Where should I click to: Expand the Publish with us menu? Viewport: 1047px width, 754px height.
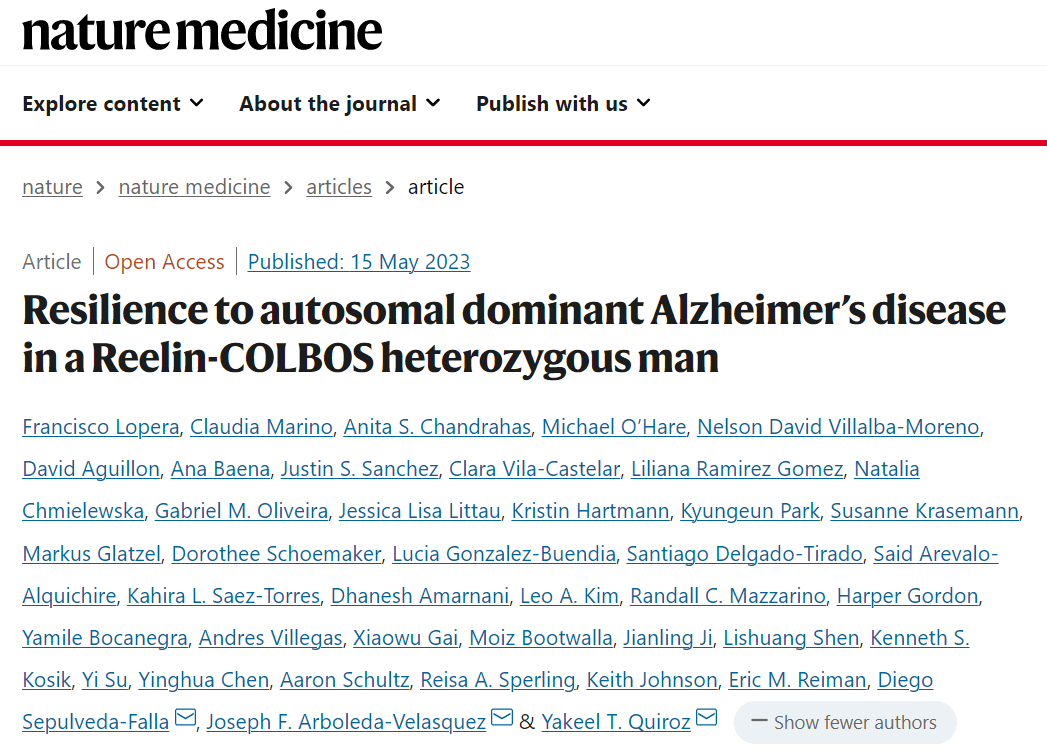[x=563, y=103]
